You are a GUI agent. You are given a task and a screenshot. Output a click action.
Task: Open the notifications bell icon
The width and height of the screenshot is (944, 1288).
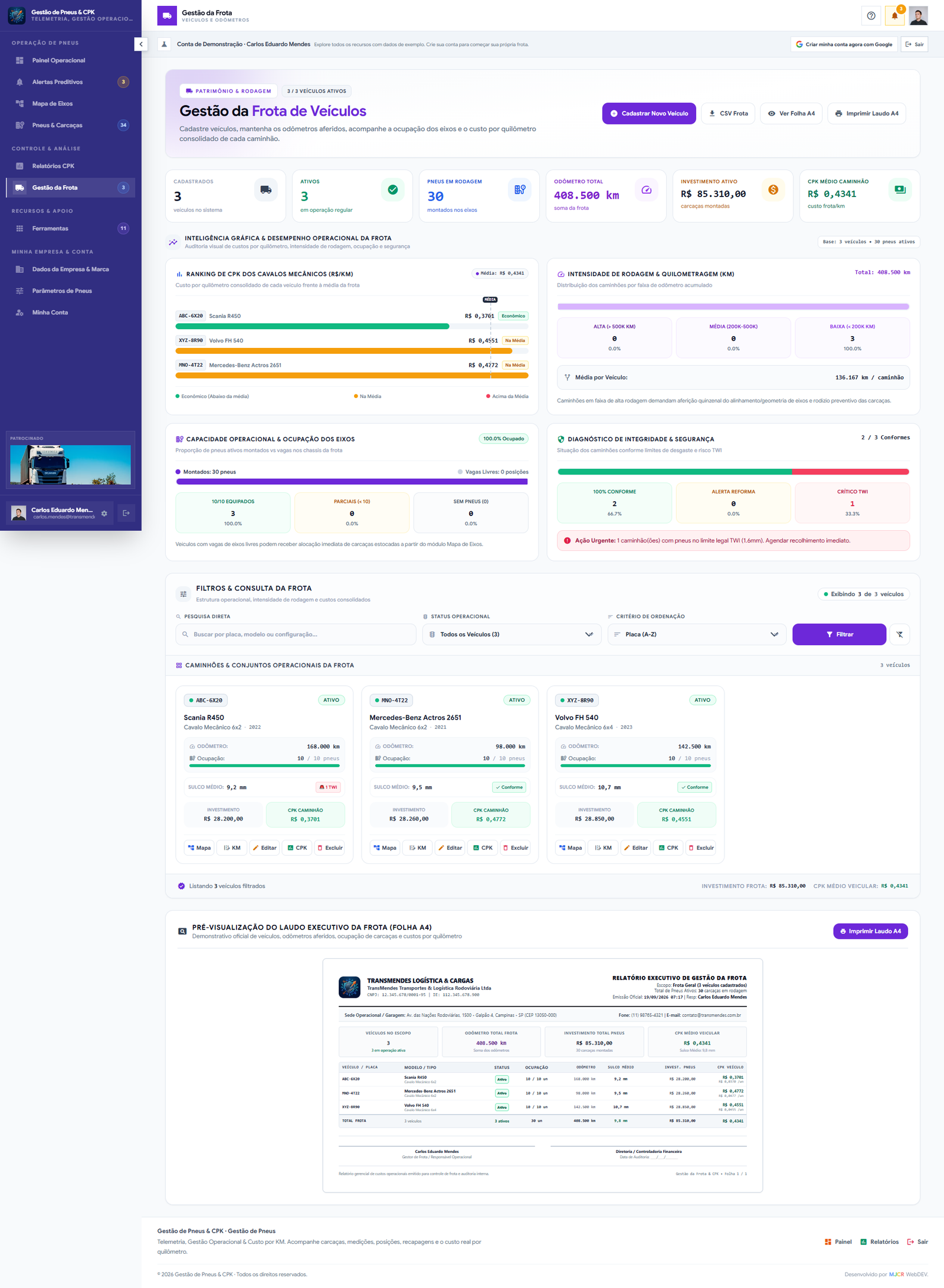point(894,16)
